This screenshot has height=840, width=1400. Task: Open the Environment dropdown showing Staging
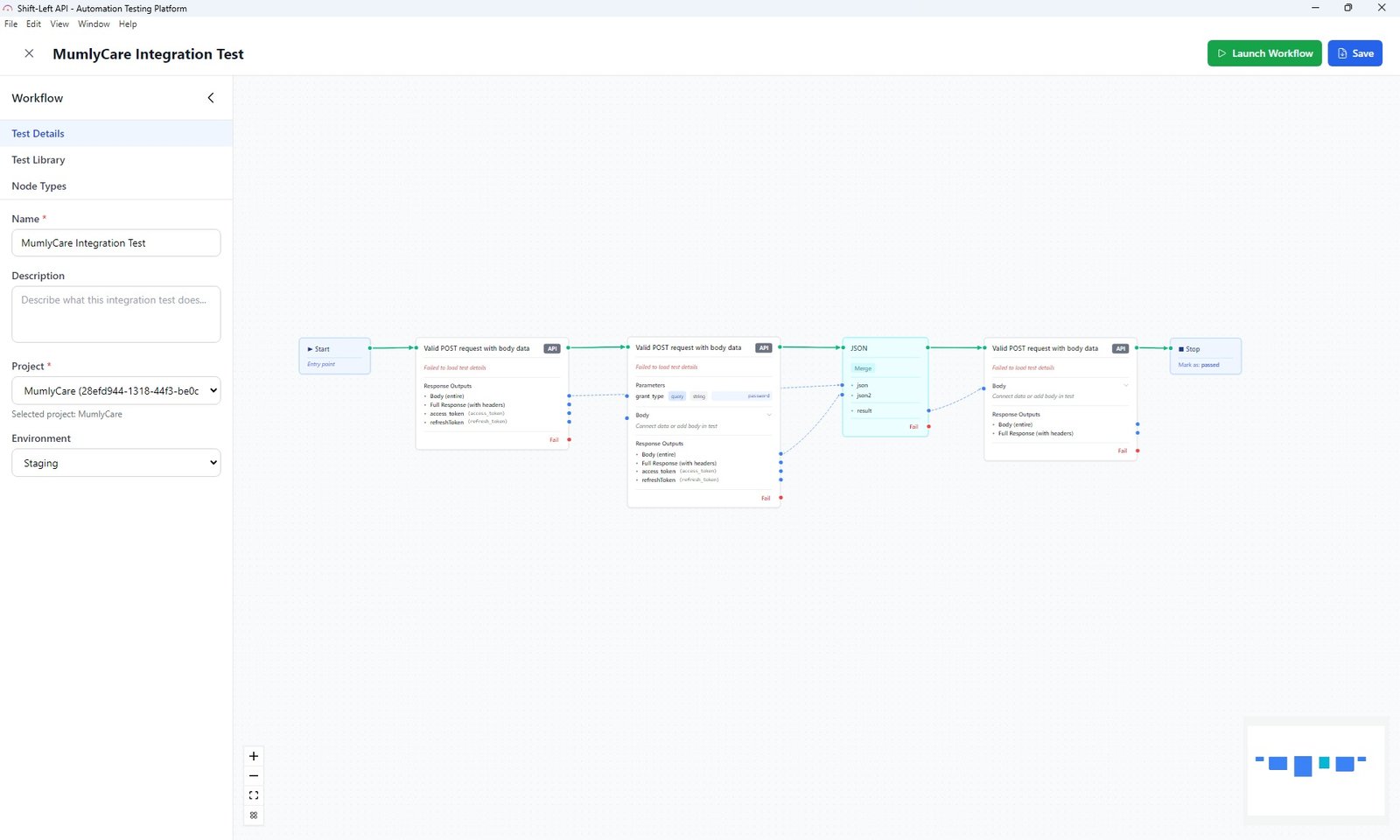115,463
